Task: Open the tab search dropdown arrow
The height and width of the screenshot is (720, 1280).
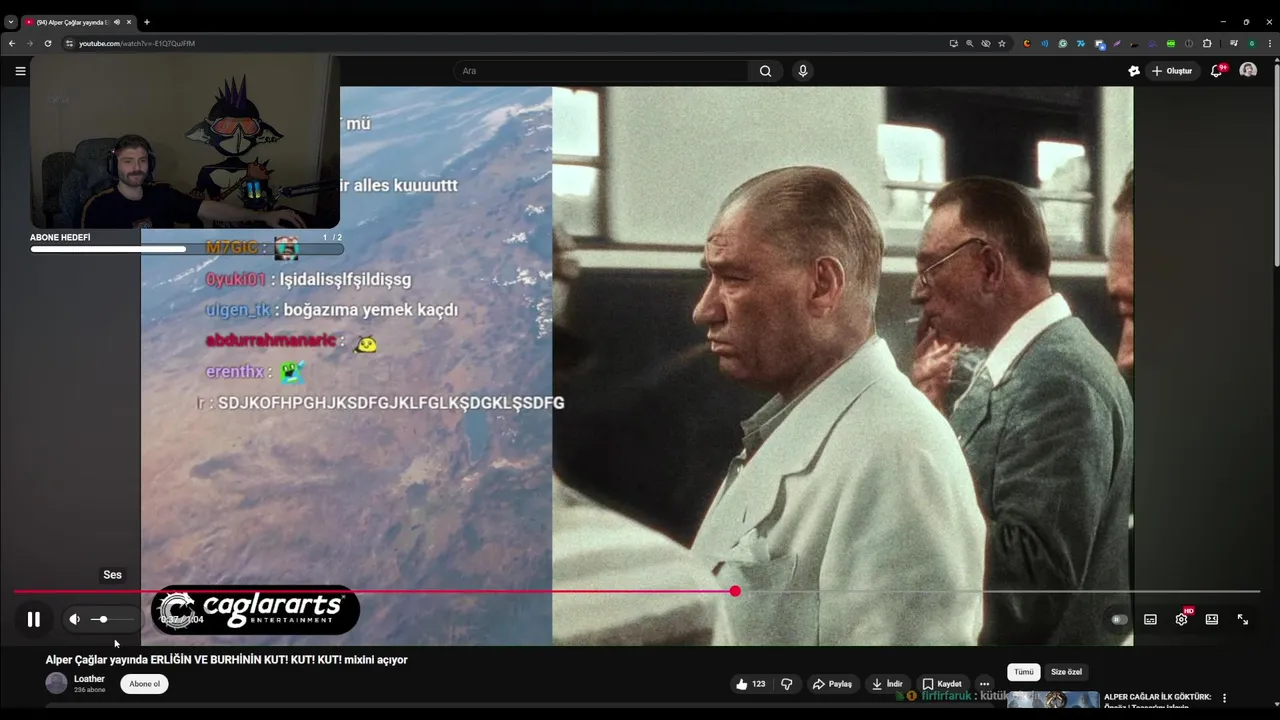Action: point(11,22)
